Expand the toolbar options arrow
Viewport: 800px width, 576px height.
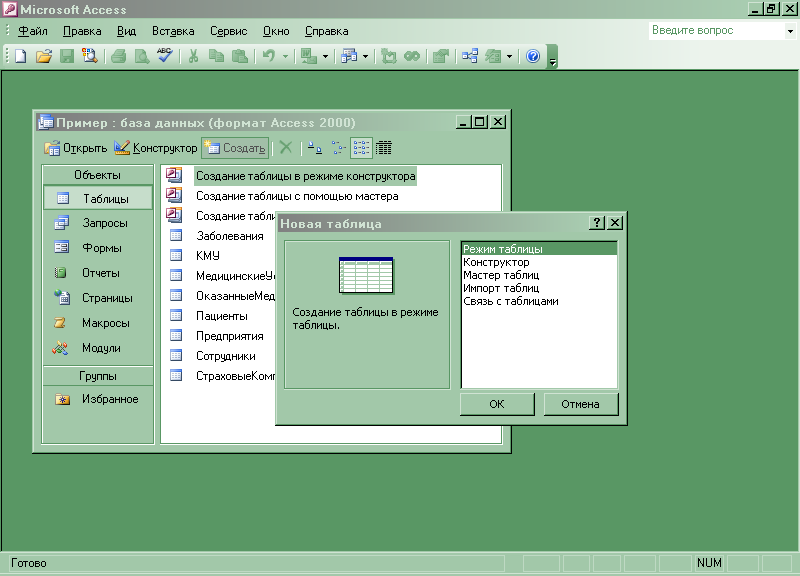(552, 57)
